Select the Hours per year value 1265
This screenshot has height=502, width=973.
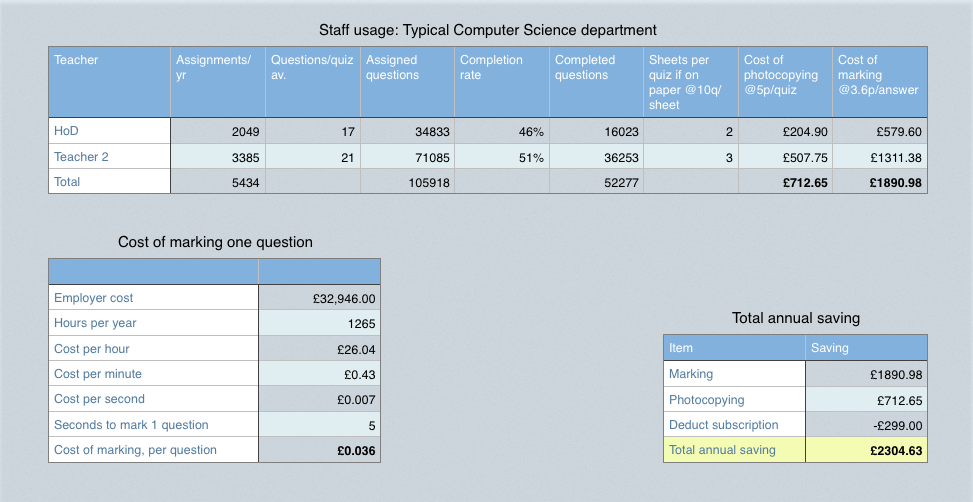[x=320, y=323]
